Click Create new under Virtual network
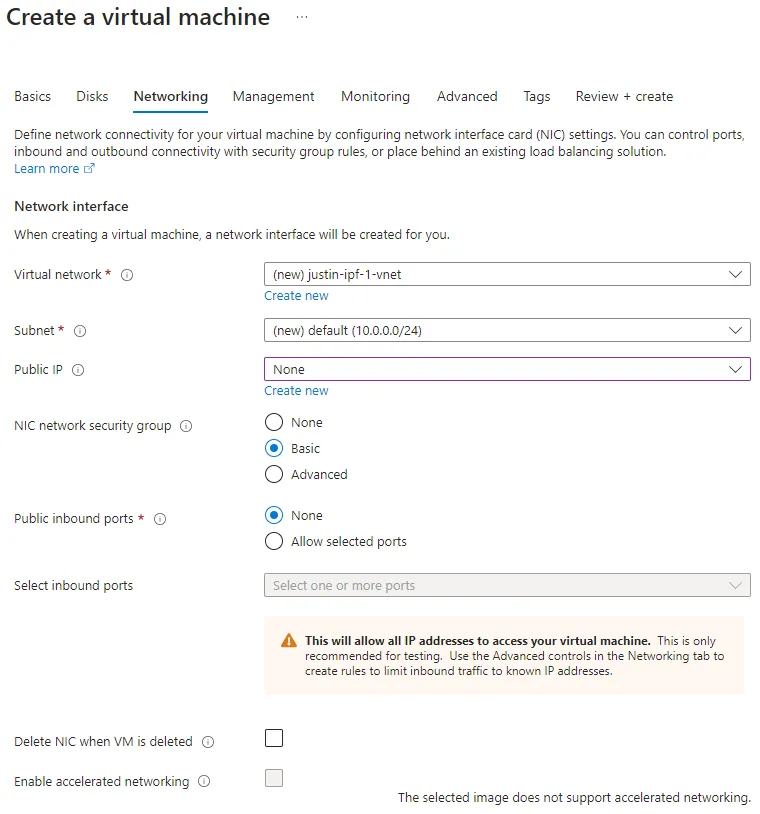Viewport: 760px width, 814px height. 296,296
